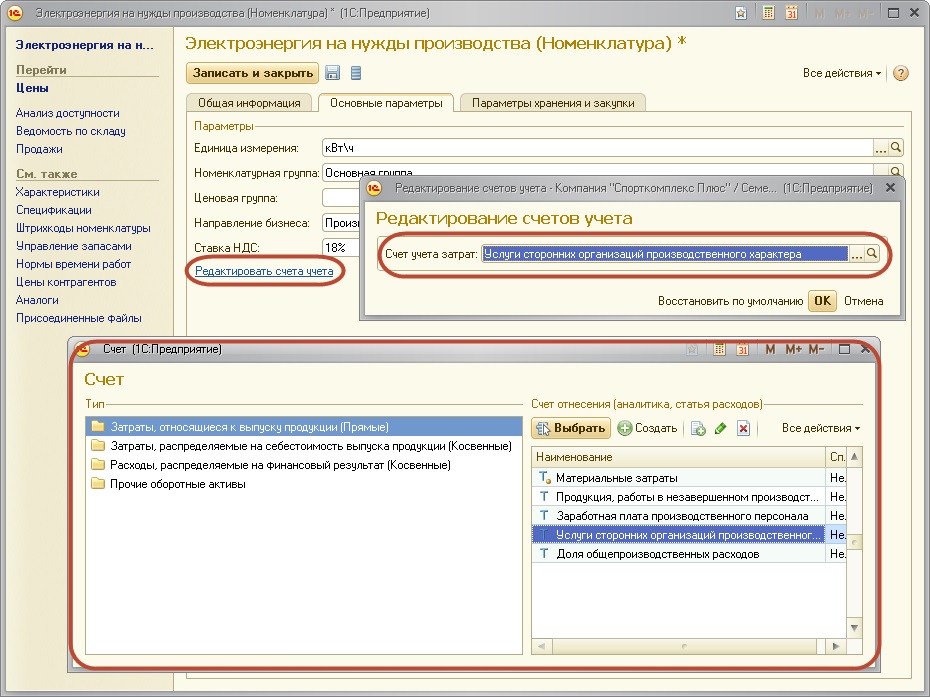Switch to Общая информация tab
The height and width of the screenshot is (697, 930).
tap(249, 103)
